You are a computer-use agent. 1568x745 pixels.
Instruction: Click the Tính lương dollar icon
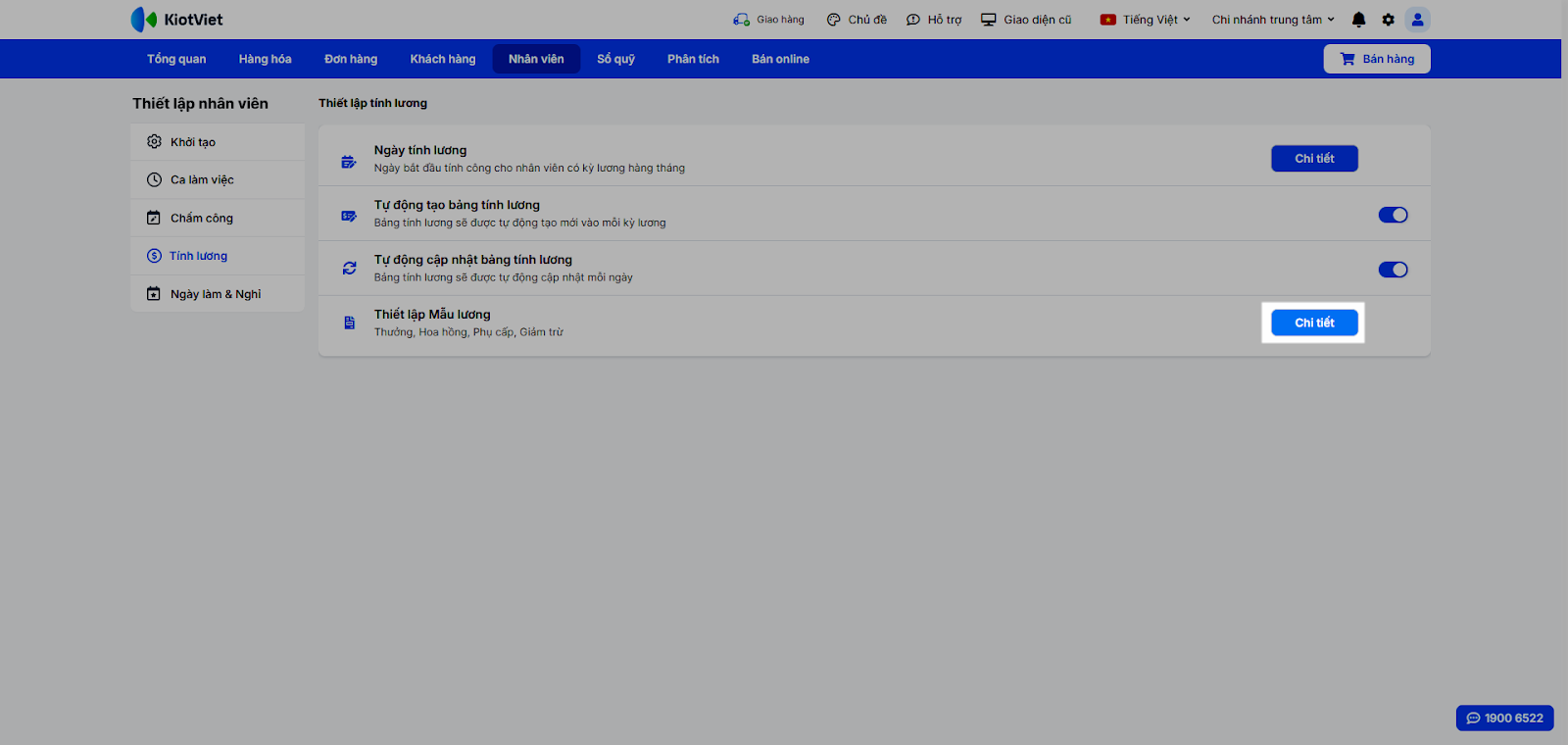pyautogui.click(x=154, y=256)
